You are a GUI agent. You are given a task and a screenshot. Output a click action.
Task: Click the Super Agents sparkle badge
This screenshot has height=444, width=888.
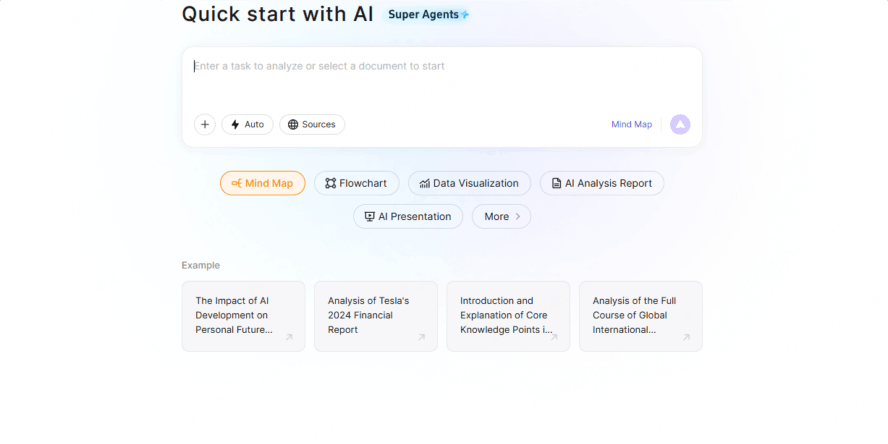point(428,15)
